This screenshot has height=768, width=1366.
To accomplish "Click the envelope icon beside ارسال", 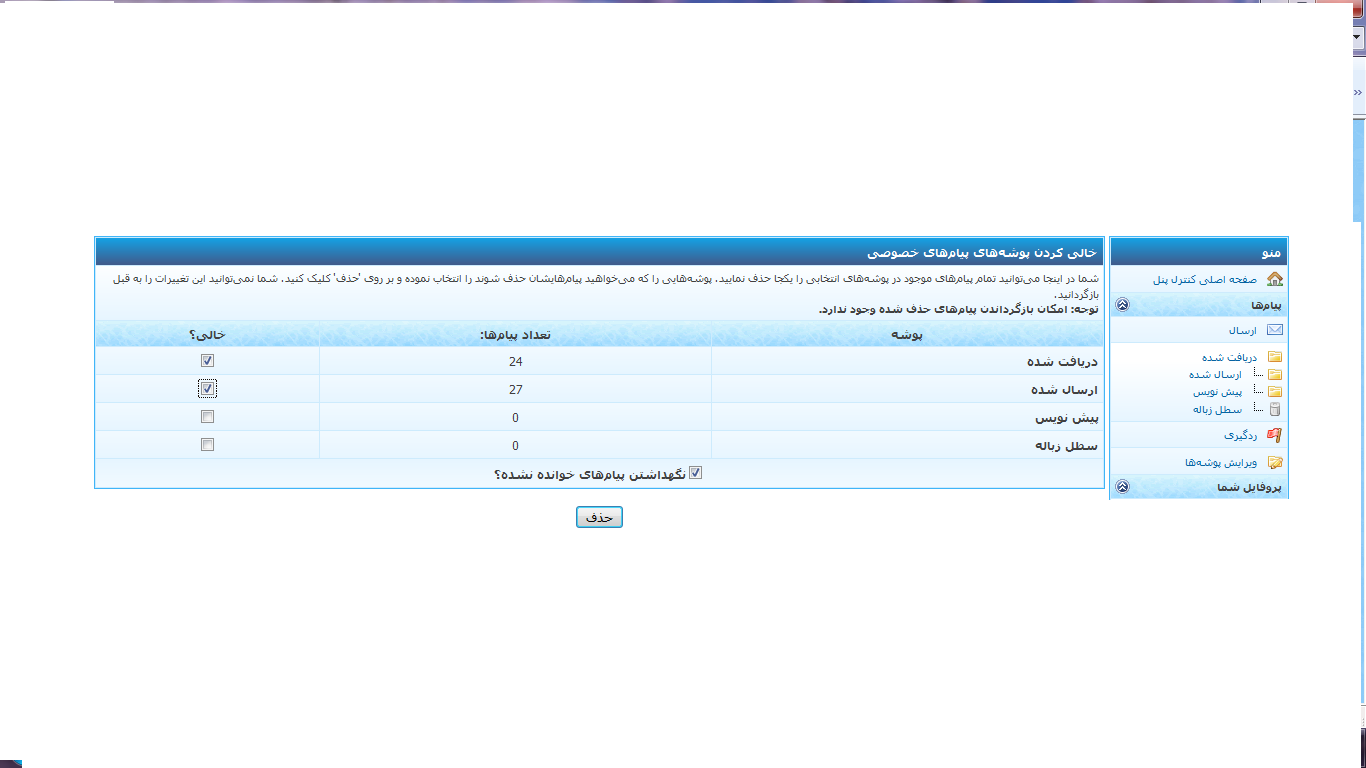I will click(x=1274, y=330).
